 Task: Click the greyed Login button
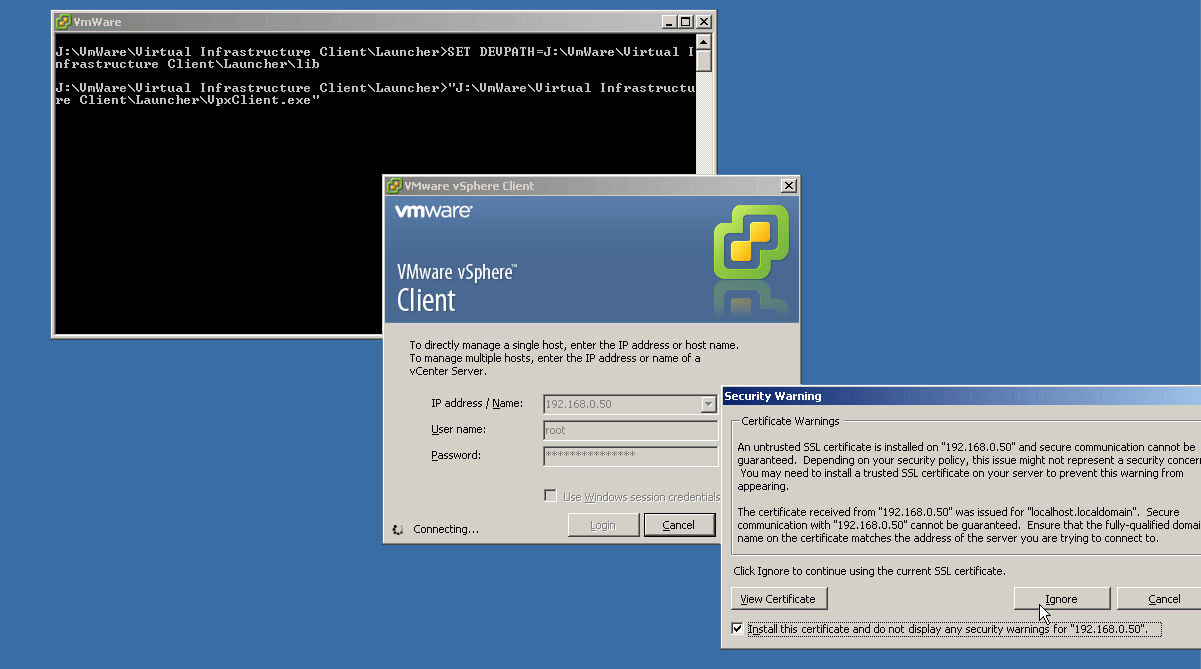[603, 525]
